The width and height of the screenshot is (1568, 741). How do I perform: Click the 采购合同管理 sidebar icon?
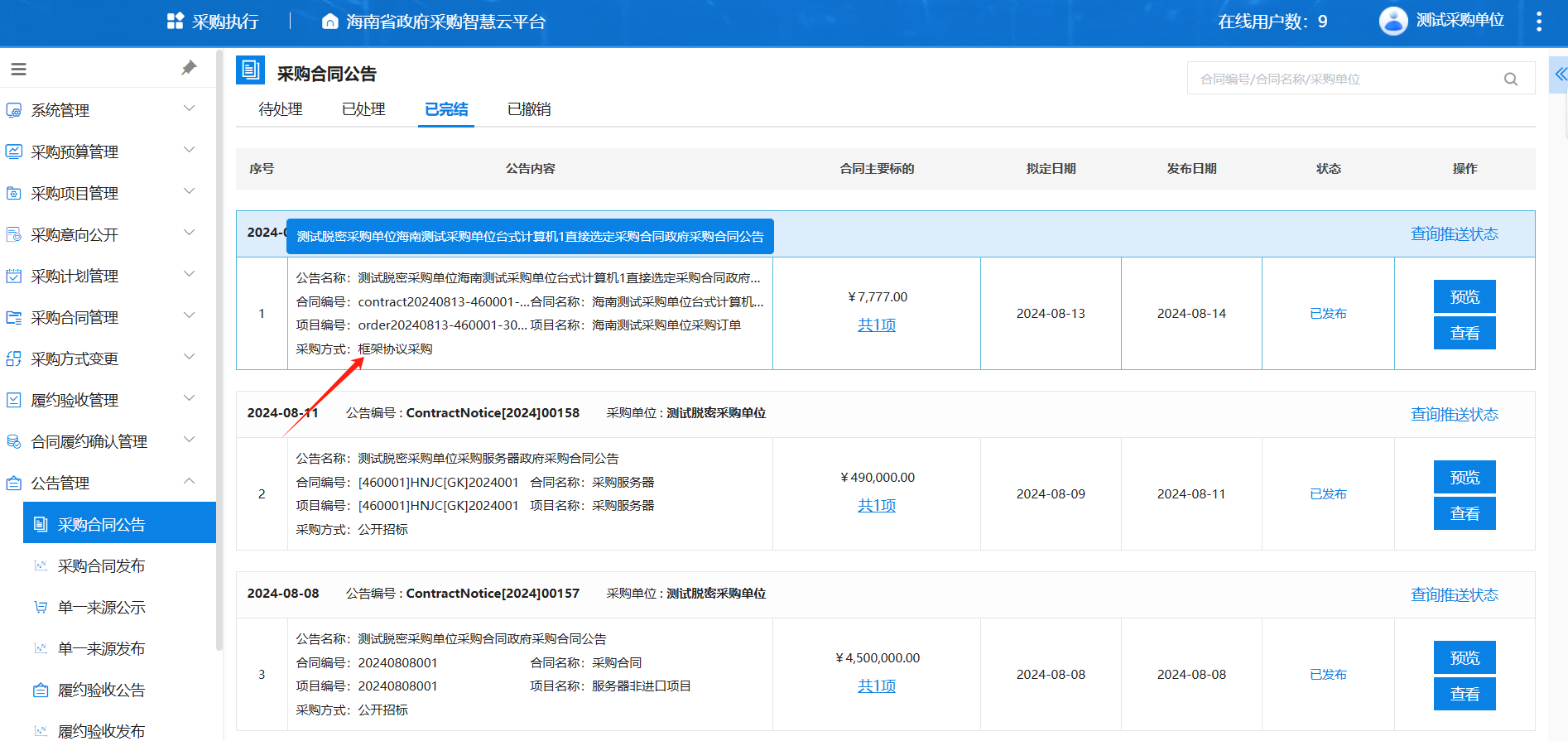14,317
